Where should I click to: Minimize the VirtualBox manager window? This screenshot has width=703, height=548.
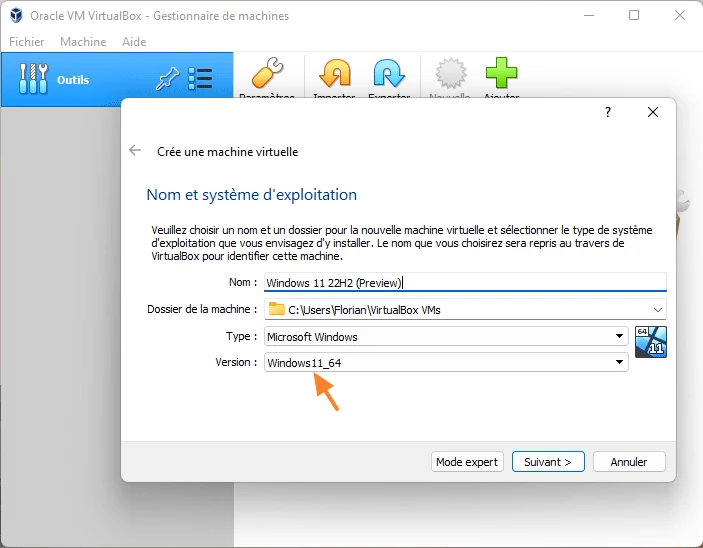(589, 15)
